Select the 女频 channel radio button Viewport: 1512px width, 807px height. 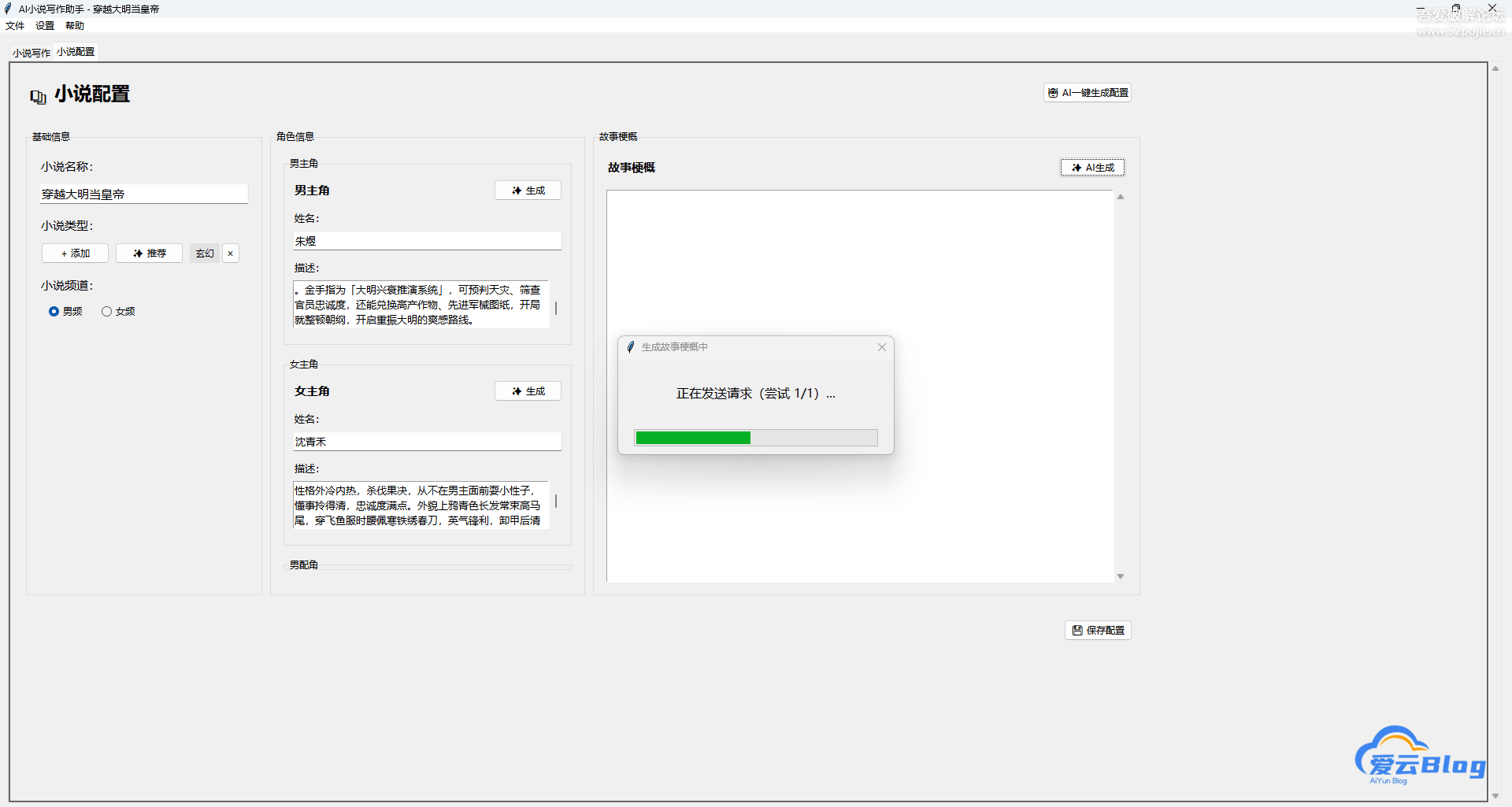coord(107,312)
